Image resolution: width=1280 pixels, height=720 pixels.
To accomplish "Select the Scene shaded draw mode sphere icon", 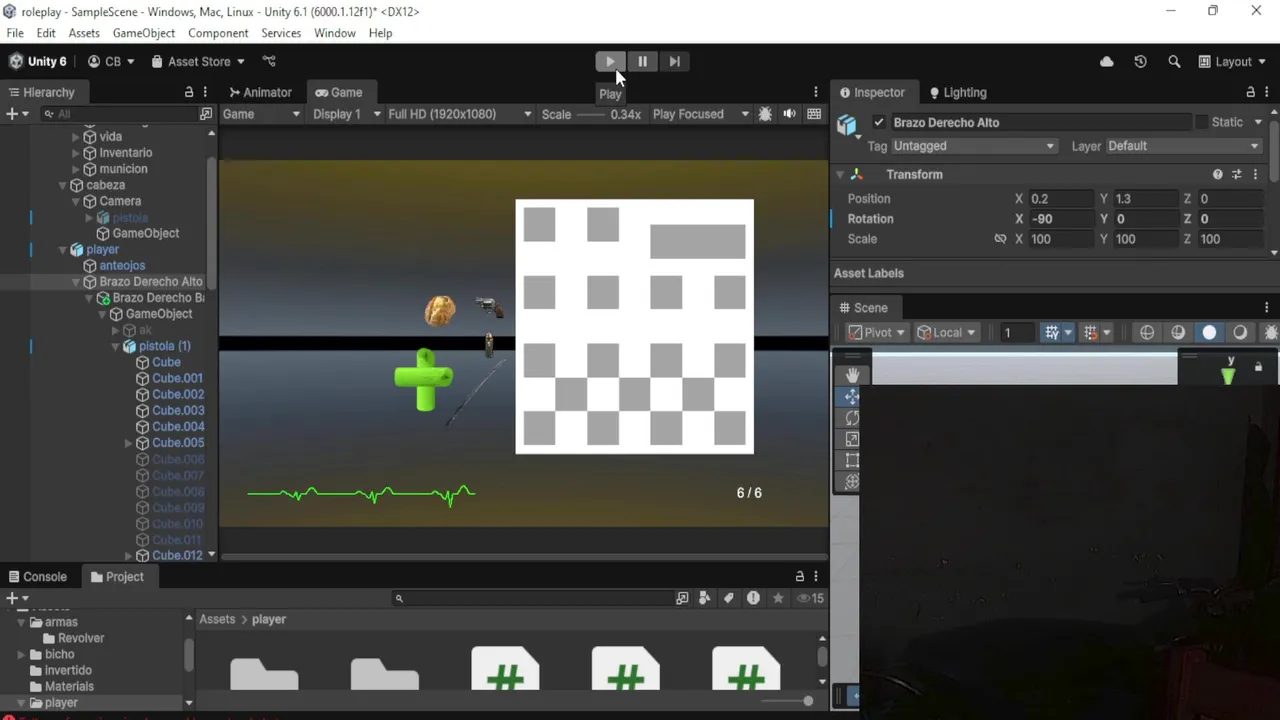I will click(1209, 333).
